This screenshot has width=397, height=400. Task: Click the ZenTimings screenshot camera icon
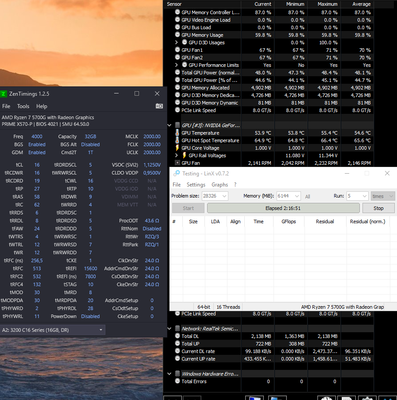tap(159, 106)
